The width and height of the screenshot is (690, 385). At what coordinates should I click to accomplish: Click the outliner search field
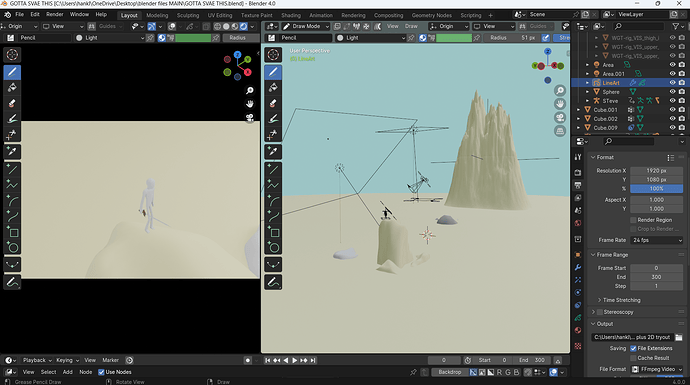point(639,26)
